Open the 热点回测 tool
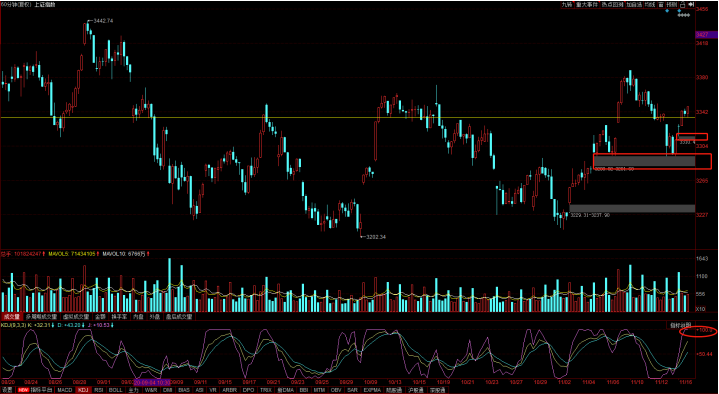The width and height of the screenshot is (719, 394). pyautogui.click(x=613, y=5)
